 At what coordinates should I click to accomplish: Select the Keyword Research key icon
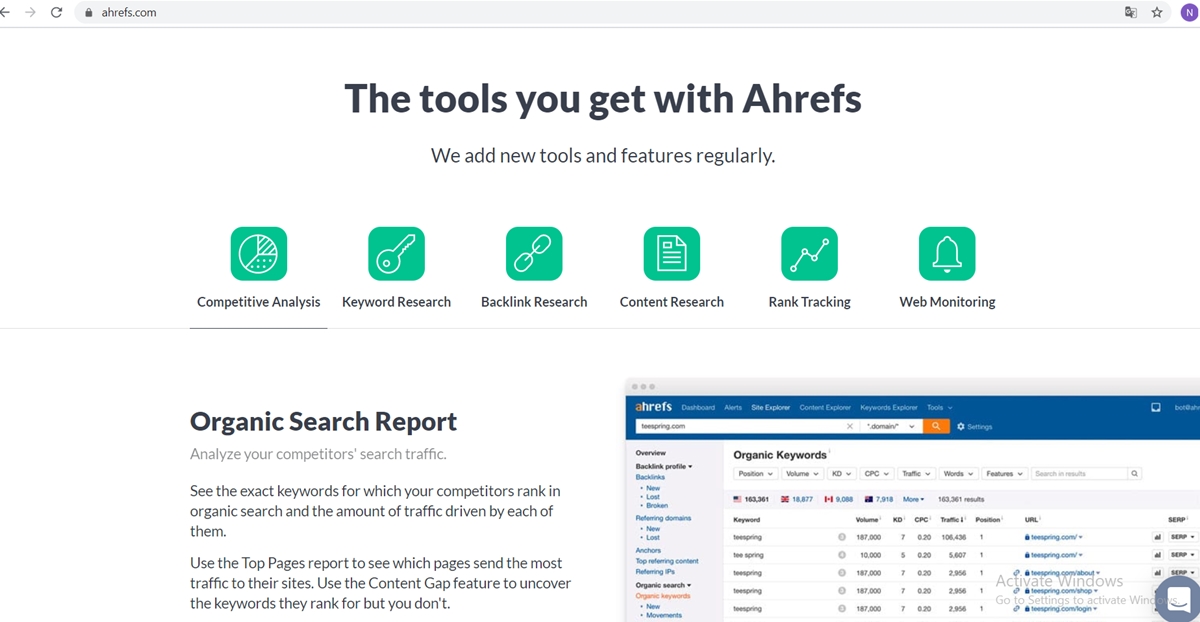(396, 253)
